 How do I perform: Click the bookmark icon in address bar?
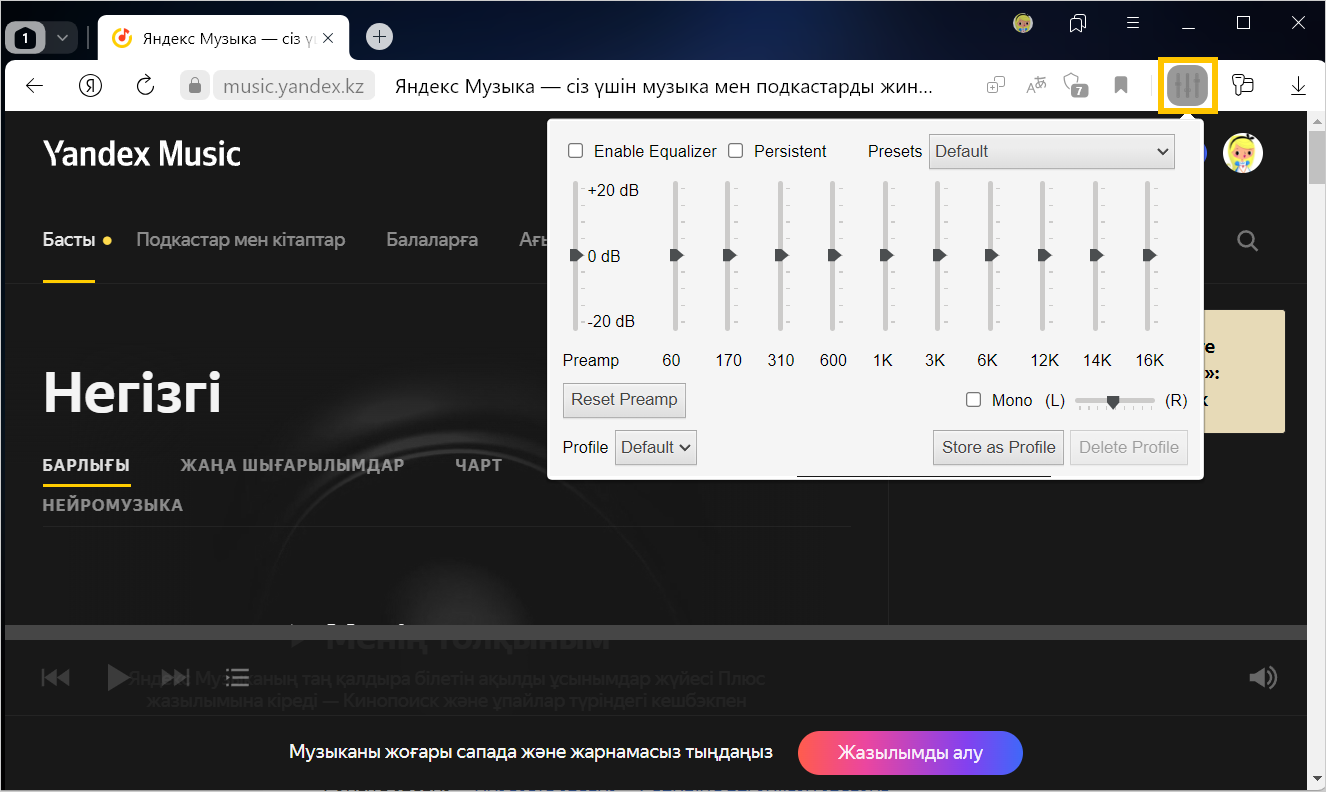[1121, 85]
